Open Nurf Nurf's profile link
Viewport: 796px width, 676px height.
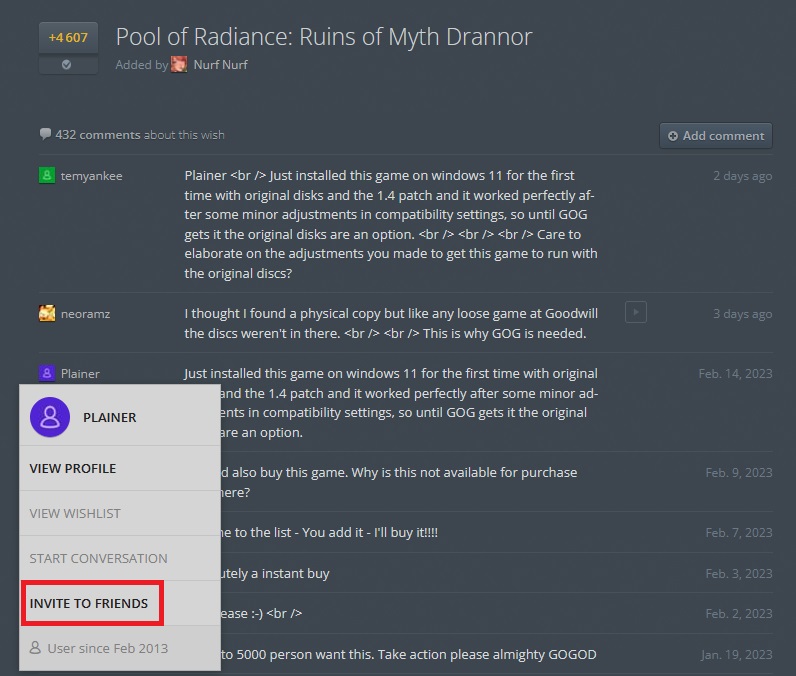[x=220, y=64]
